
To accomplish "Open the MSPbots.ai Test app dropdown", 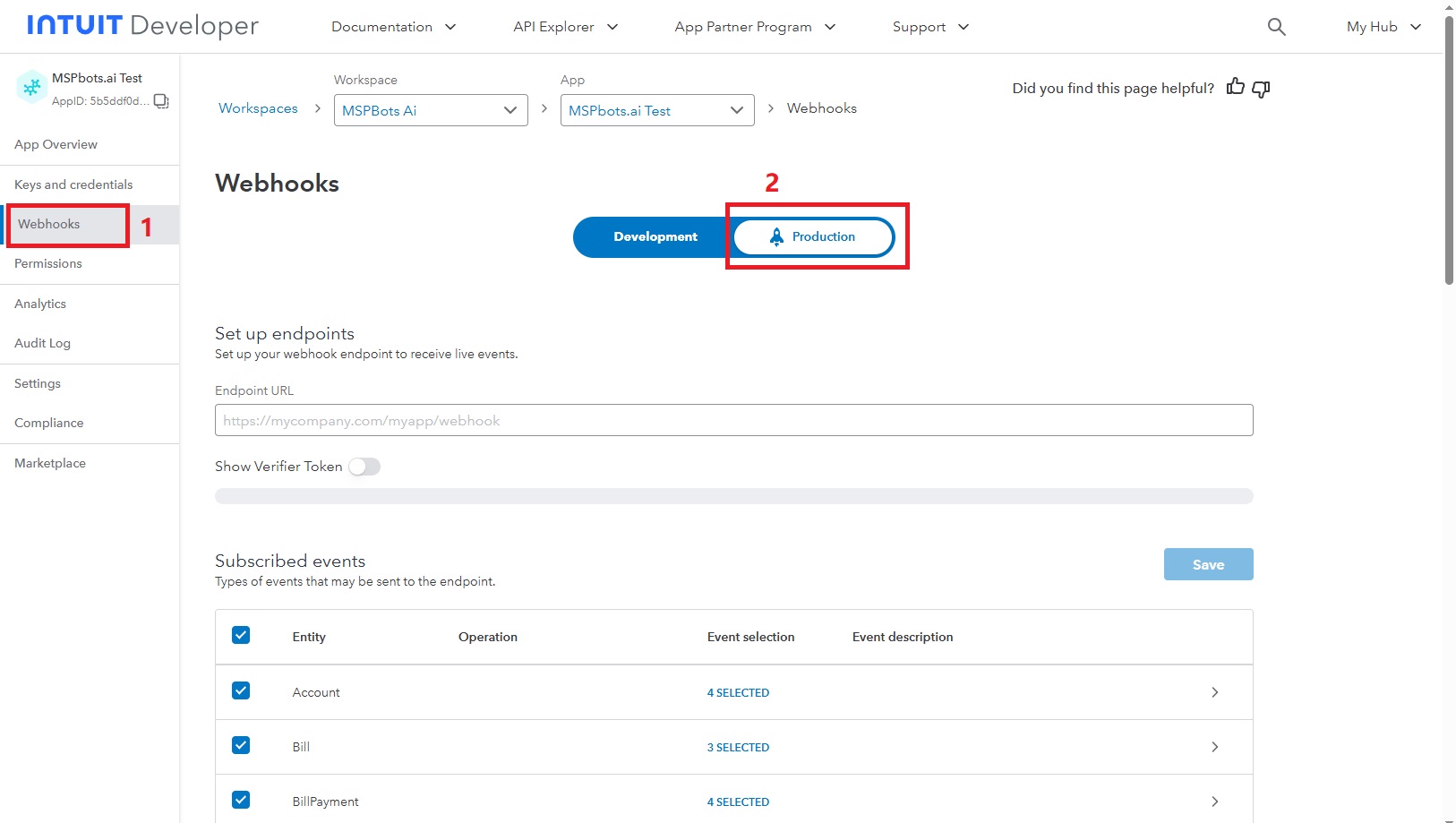I will 656,110.
